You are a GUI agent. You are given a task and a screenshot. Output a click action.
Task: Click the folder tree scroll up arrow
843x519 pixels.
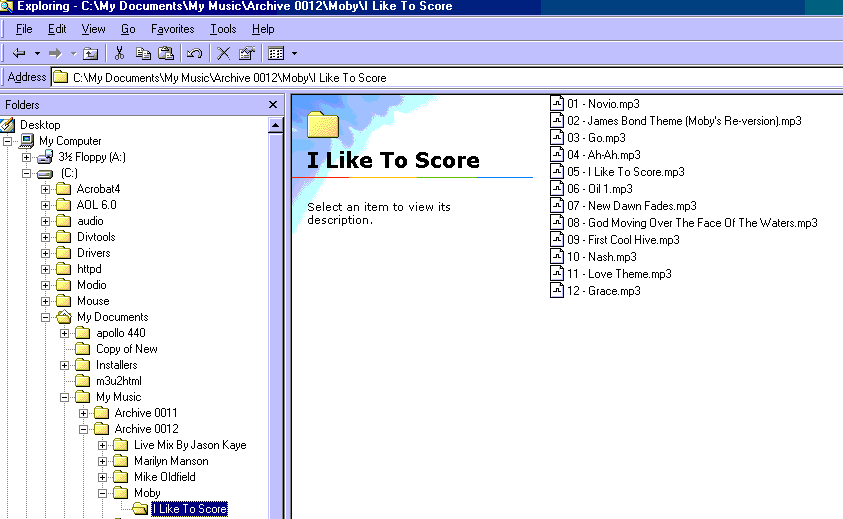pos(275,125)
